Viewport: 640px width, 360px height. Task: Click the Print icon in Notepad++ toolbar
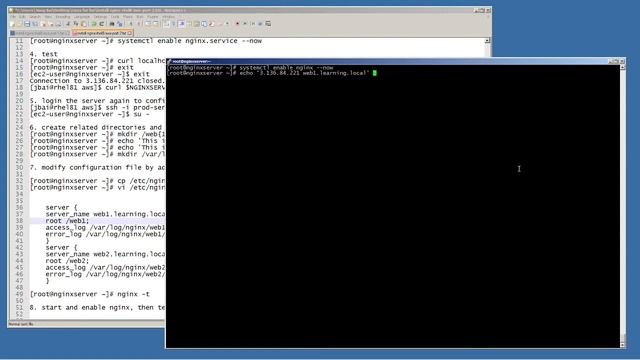pos(58,24)
